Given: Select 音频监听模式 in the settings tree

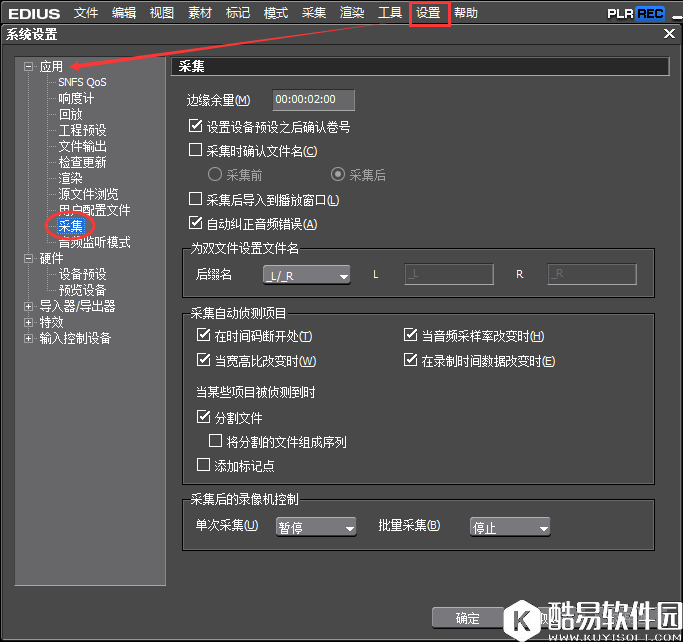Looking at the screenshot, I should (x=94, y=243).
